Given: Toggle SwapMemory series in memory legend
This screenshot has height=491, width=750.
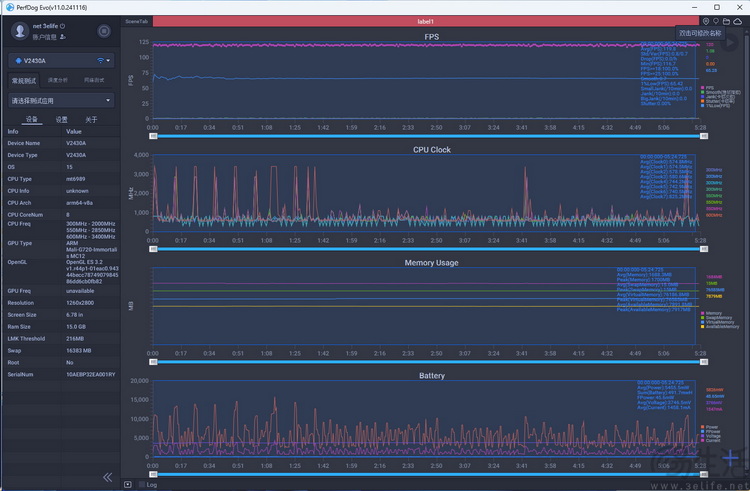Looking at the screenshot, I should (x=716, y=317).
